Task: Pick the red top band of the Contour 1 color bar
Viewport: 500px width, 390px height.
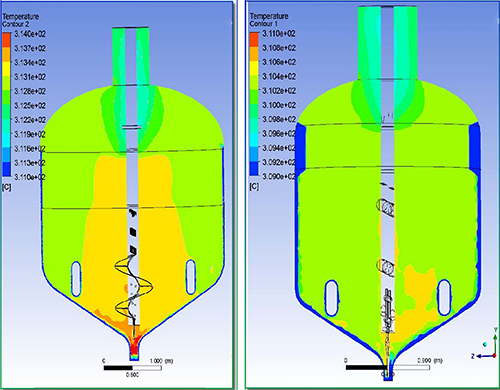Action: point(254,39)
